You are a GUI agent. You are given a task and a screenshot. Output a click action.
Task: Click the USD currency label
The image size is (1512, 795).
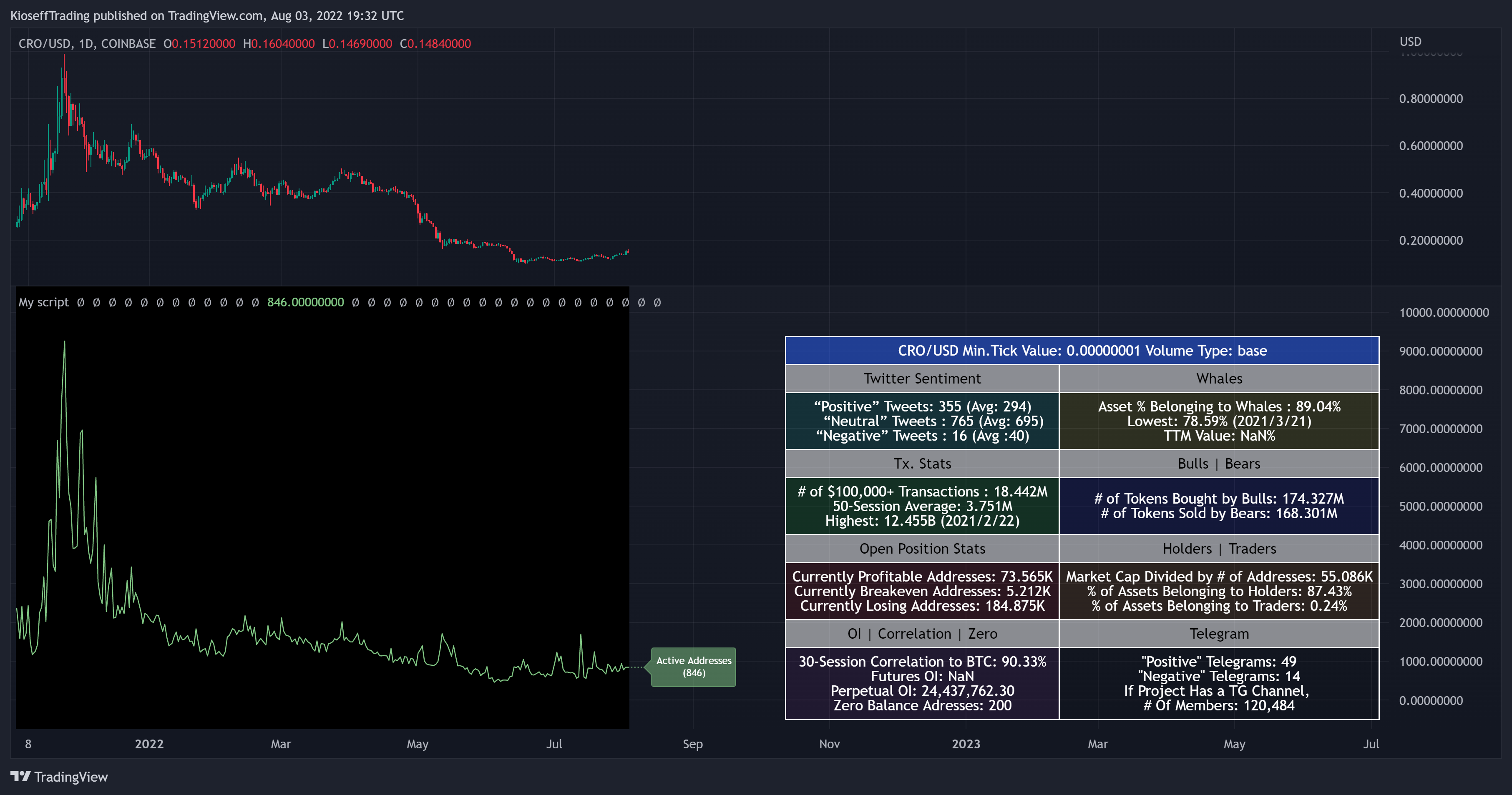point(1410,42)
